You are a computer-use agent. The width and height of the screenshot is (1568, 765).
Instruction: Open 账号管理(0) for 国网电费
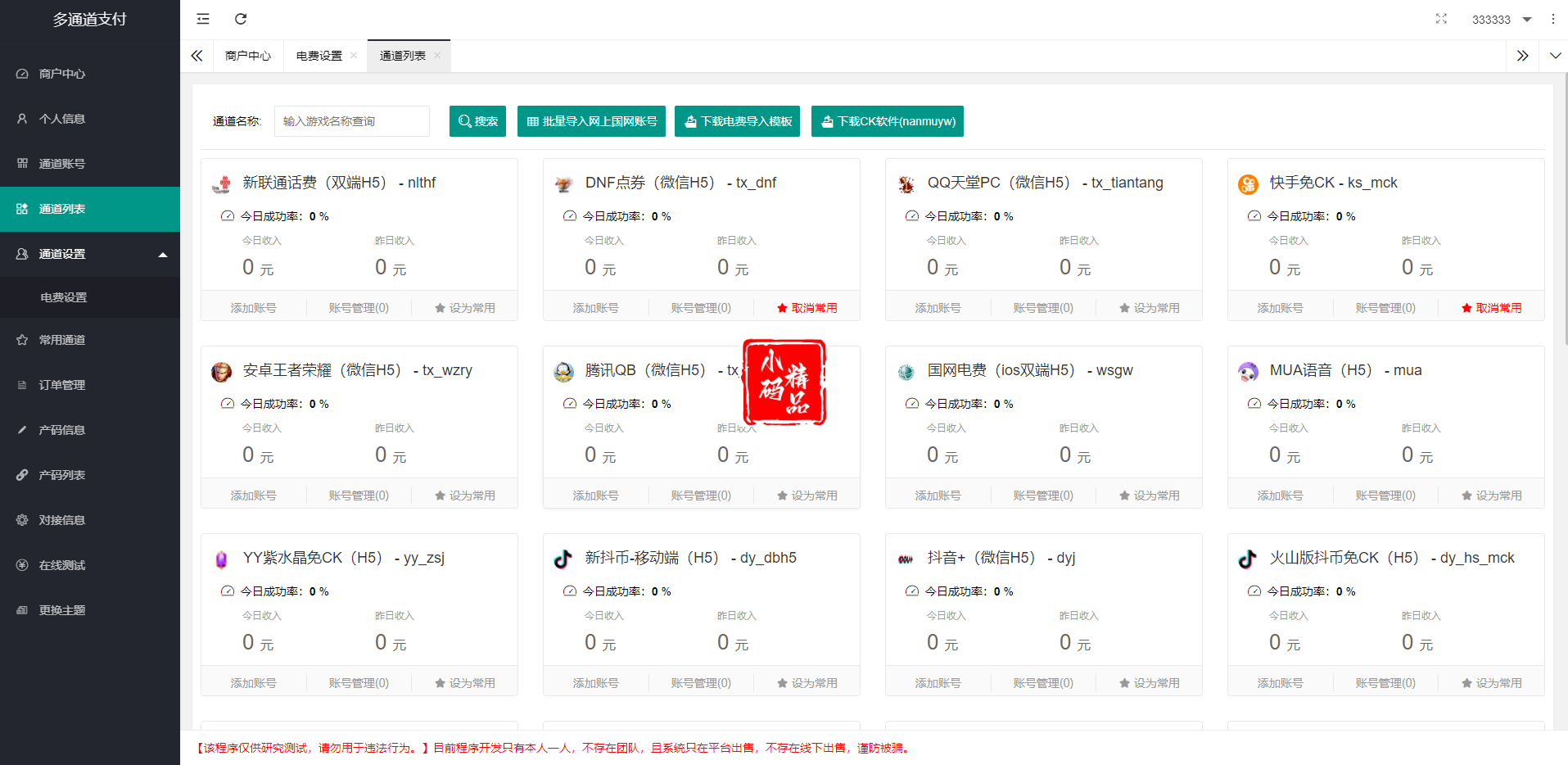pos(1043,496)
